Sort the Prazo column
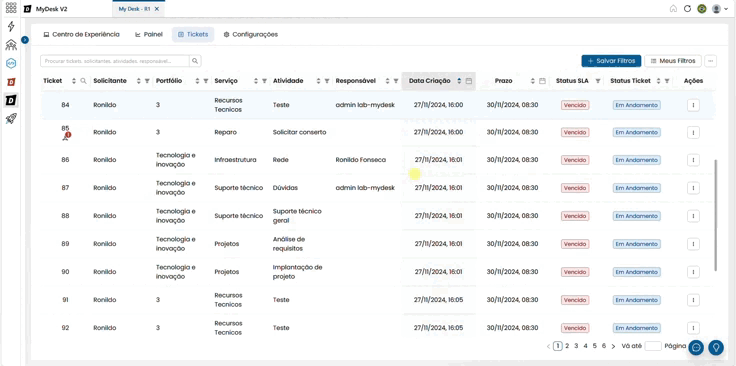The width and height of the screenshot is (736, 366). [x=533, y=81]
